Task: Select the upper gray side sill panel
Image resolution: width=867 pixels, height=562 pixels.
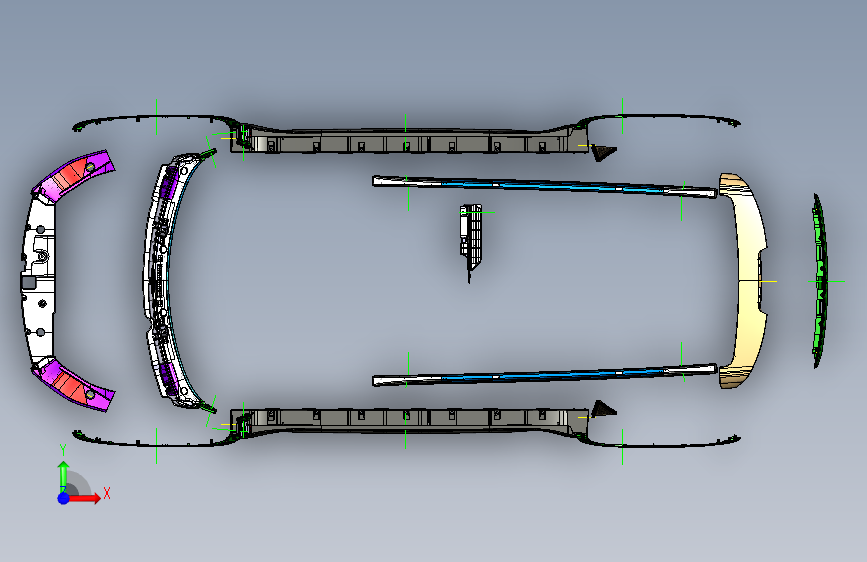Action: pos(409,141)
